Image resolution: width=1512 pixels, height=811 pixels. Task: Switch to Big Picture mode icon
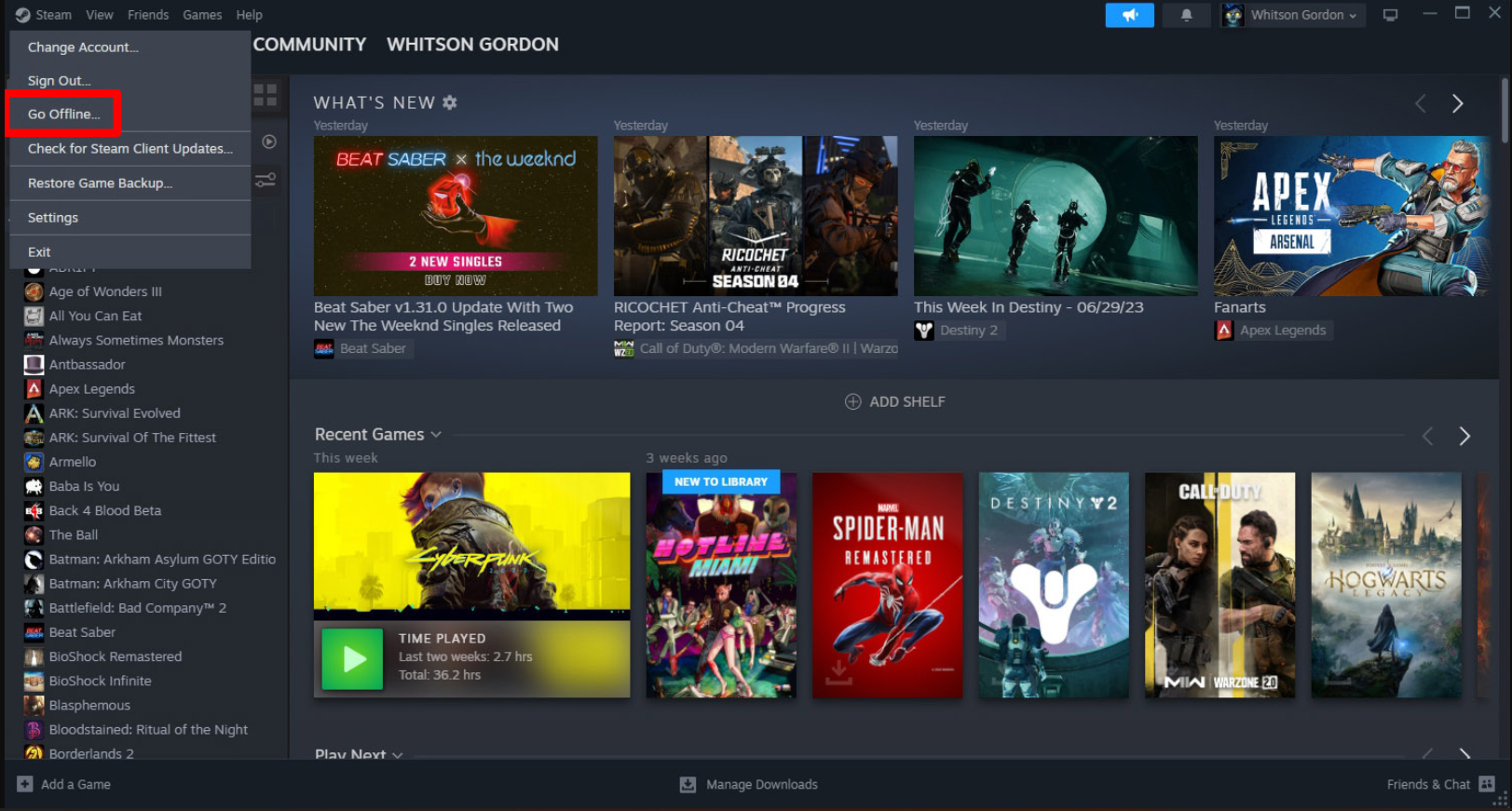tap(1390, 15)
